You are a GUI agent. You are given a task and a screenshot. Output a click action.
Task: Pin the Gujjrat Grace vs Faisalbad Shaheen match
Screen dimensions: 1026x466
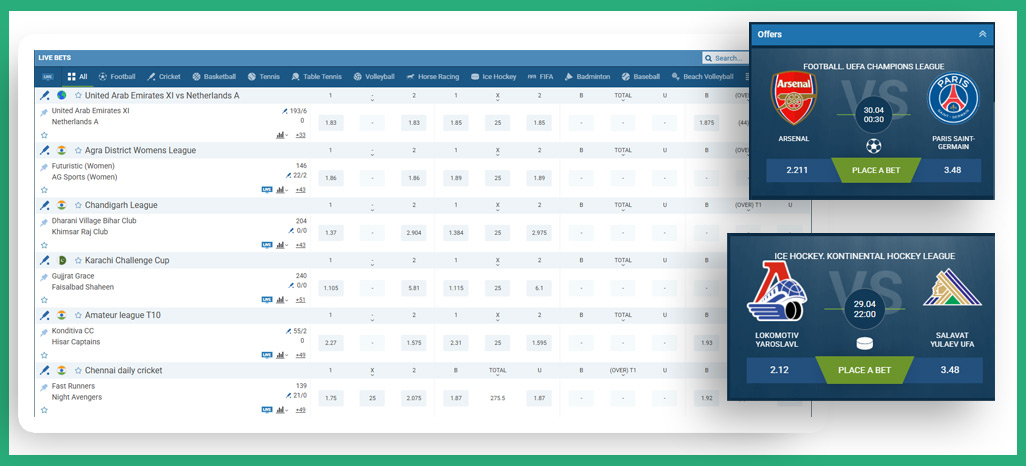point(44,276)
